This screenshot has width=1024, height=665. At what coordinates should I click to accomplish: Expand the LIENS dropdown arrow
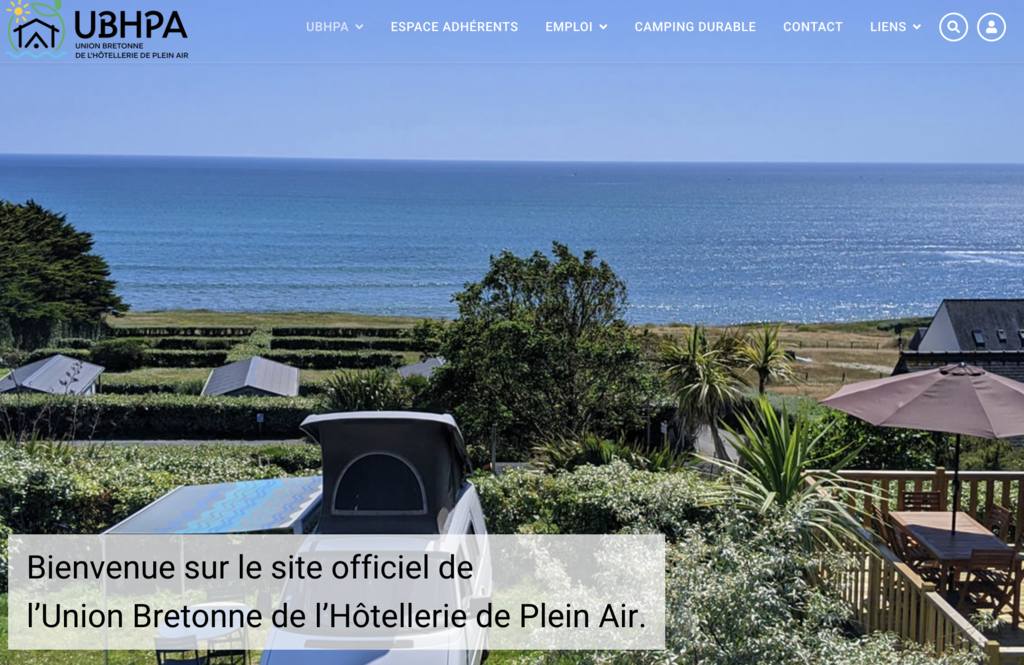click(916, 27)
